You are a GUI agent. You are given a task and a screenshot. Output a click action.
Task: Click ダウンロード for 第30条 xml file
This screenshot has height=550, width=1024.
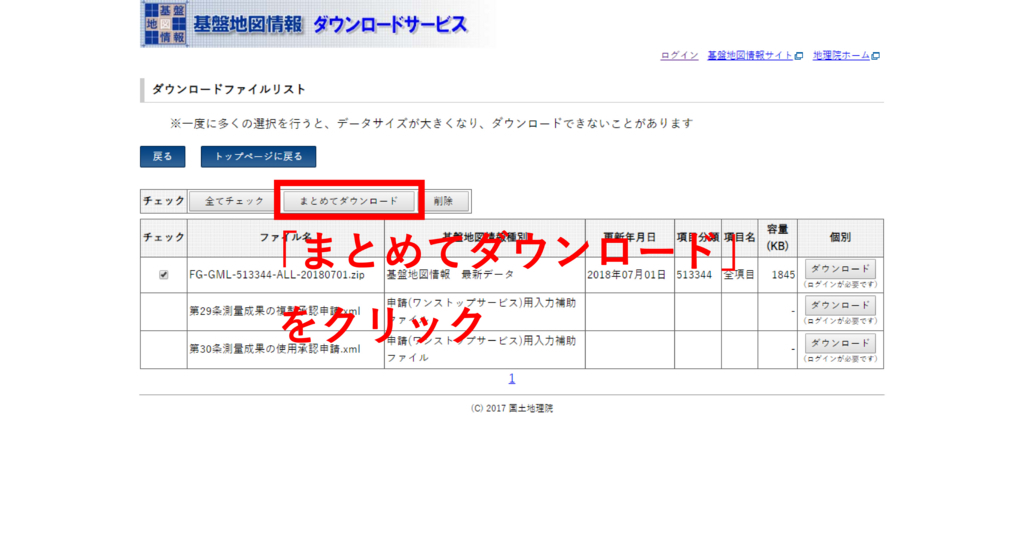pyautogui.click(x=840, y=343)
